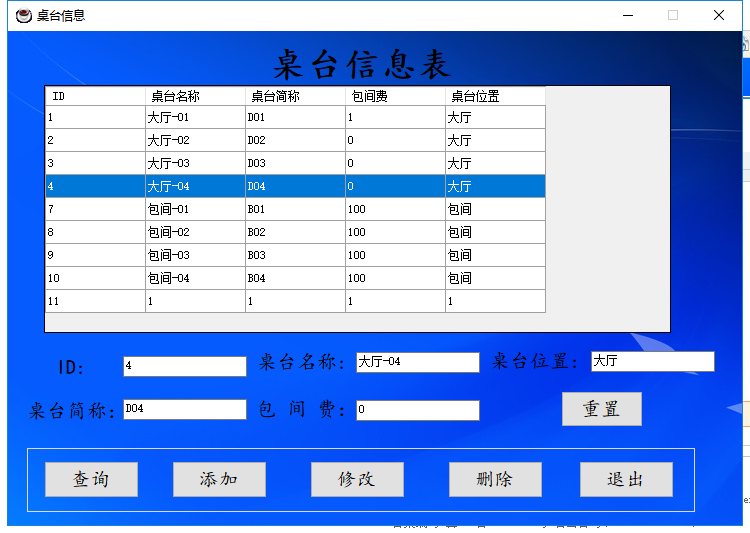Click the 桌台位置 cell of row 包间-03

tap(495, 255)
